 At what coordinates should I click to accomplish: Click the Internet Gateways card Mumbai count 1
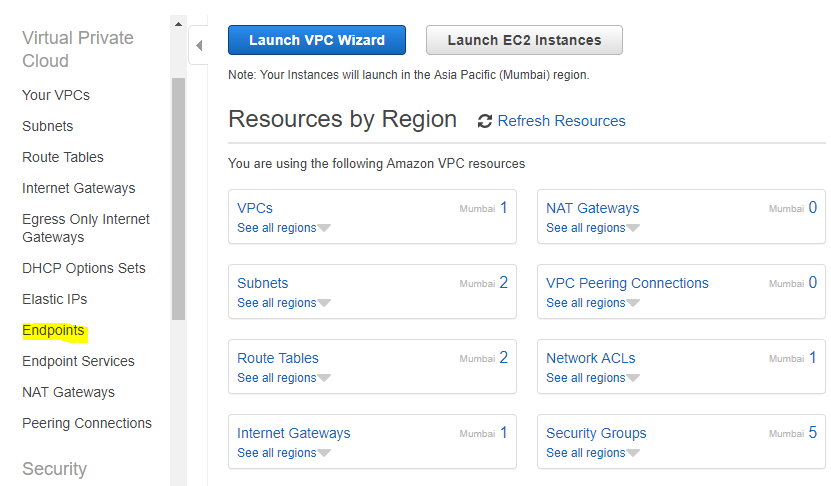(x=503, y=432)
